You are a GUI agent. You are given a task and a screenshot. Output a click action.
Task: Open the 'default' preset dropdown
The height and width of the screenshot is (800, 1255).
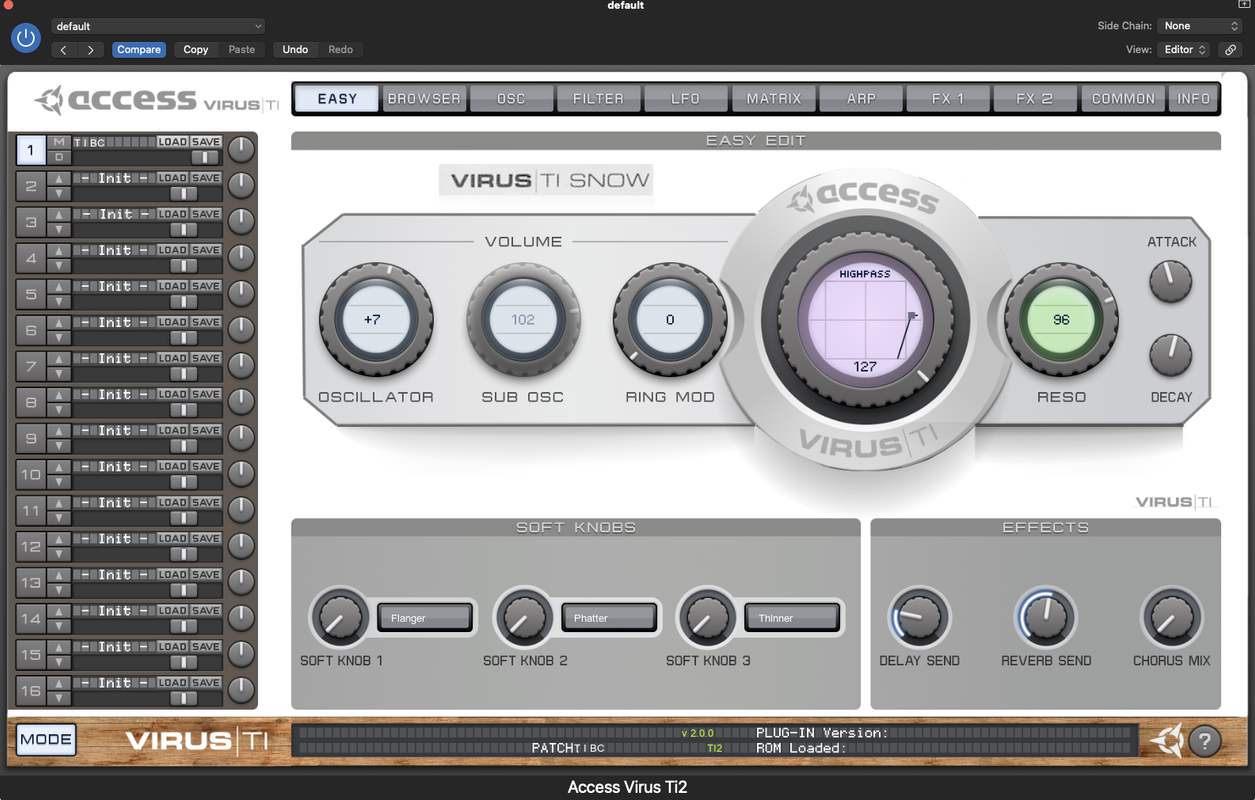coord(158,26)
